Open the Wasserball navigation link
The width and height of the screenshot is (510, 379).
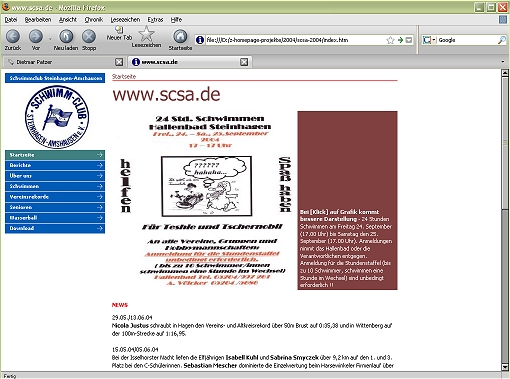(55, 218)
